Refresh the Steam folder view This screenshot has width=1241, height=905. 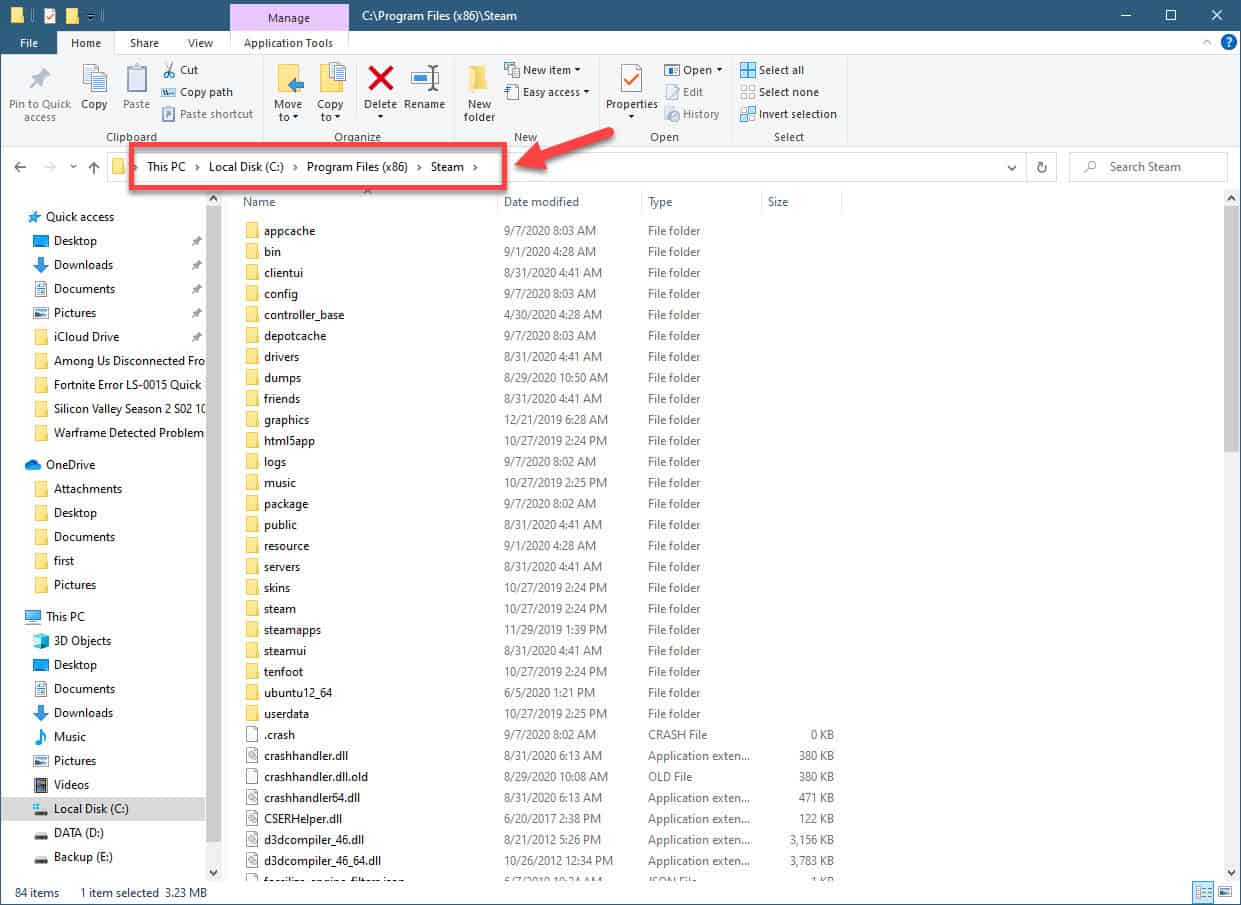click(x=1042, y=167)
